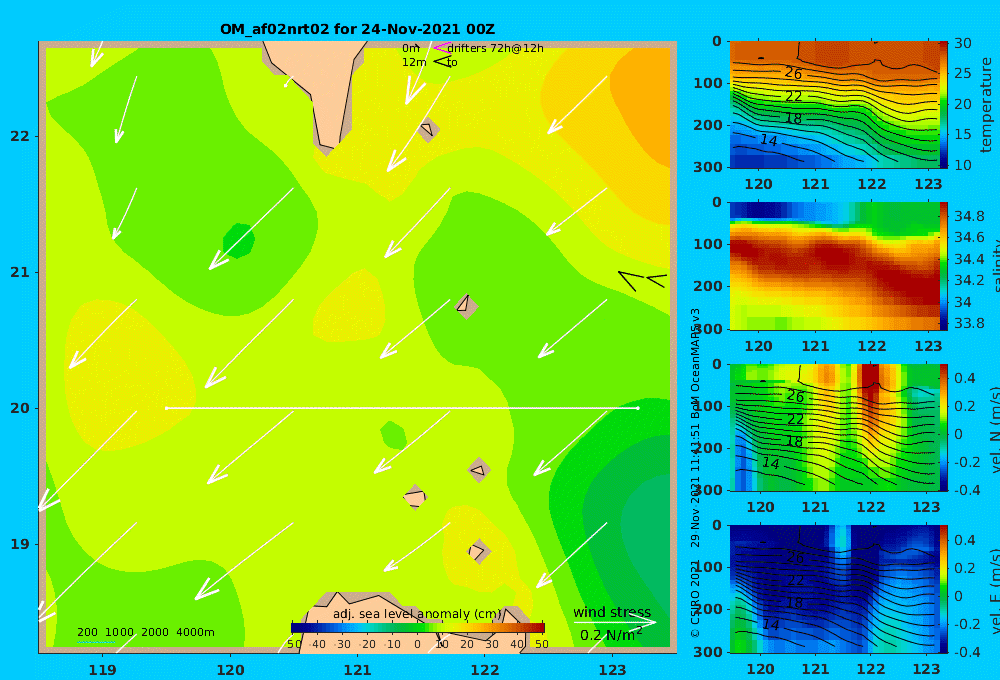Image resolution: width=1000 pixels, height=680 pixels.
Task: Click latitude label 19 on the main map
Action: [x=20, y=544]
